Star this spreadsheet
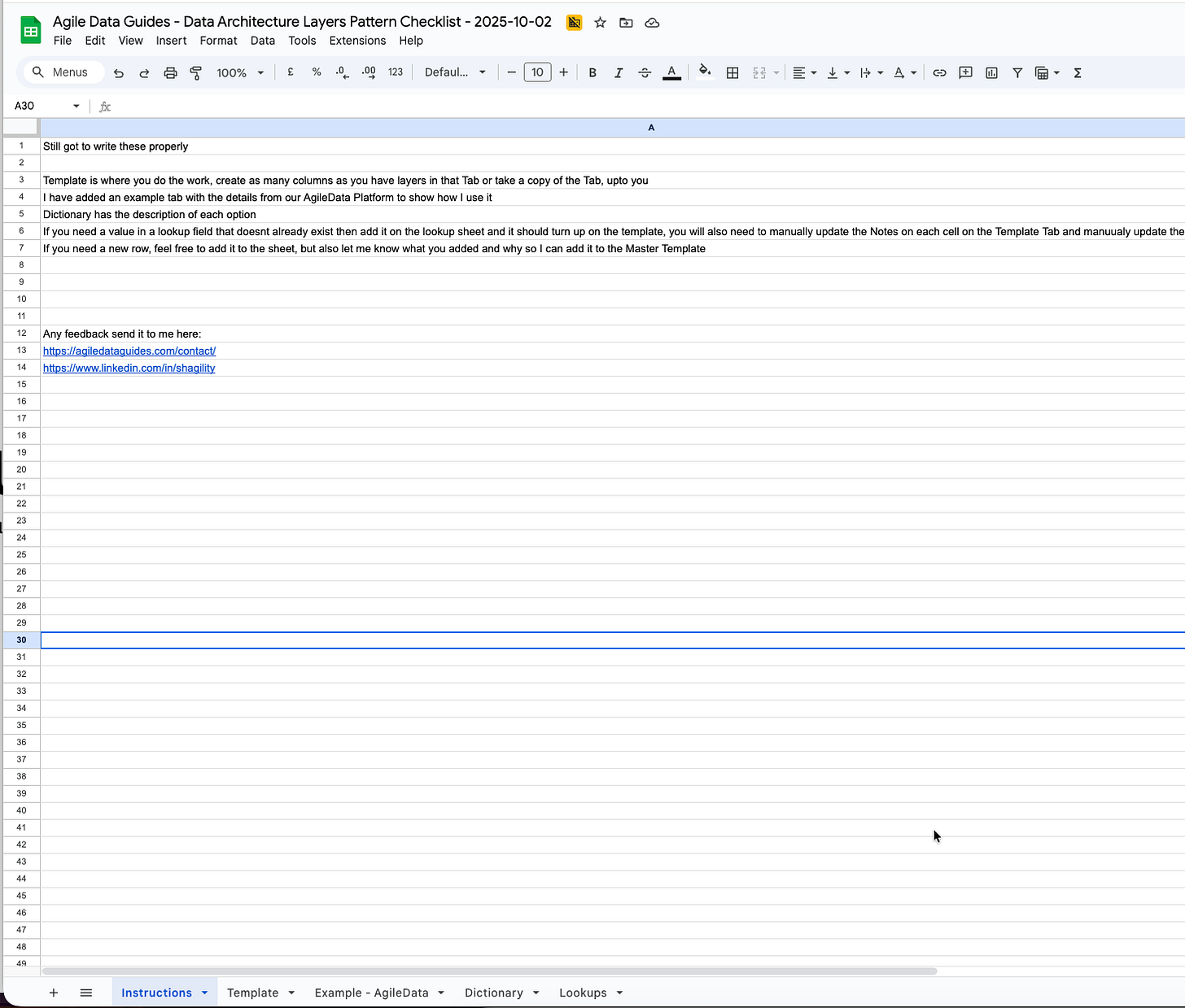This screenshot has height=1008, width=1185. [600, 23]
